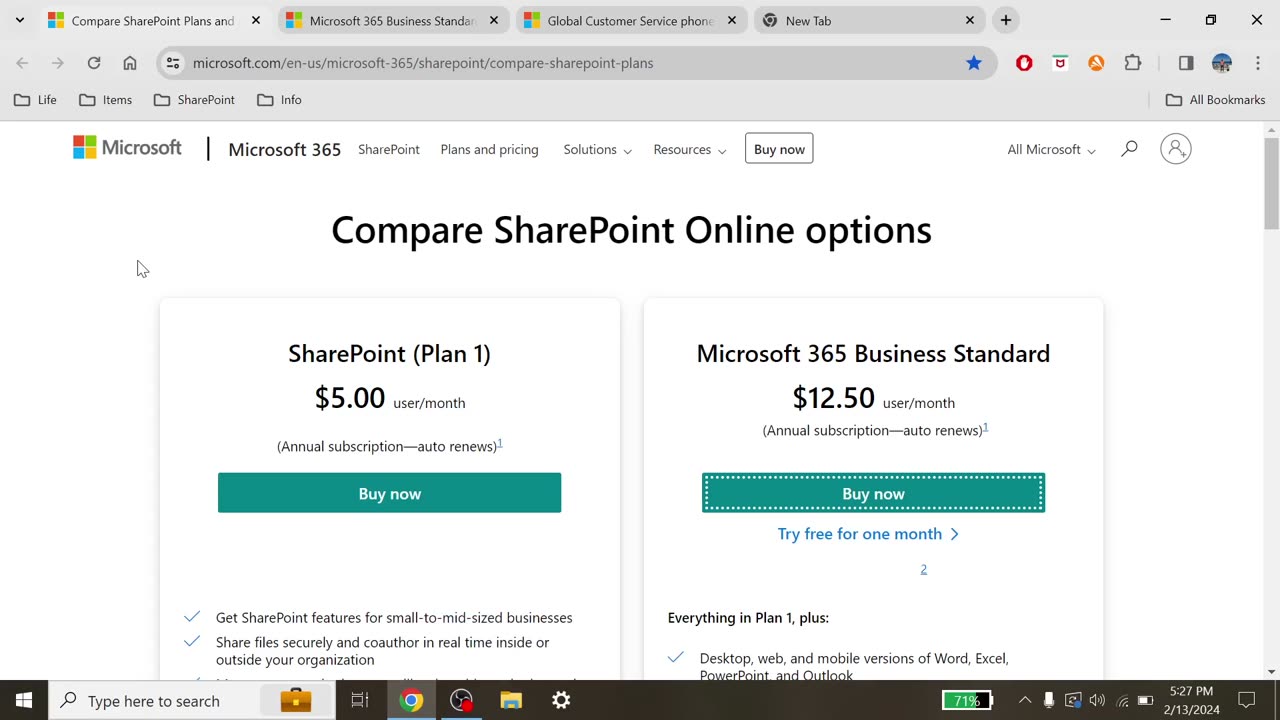Open the Microsoft account sign-in icon

[x=1175, y=149]
